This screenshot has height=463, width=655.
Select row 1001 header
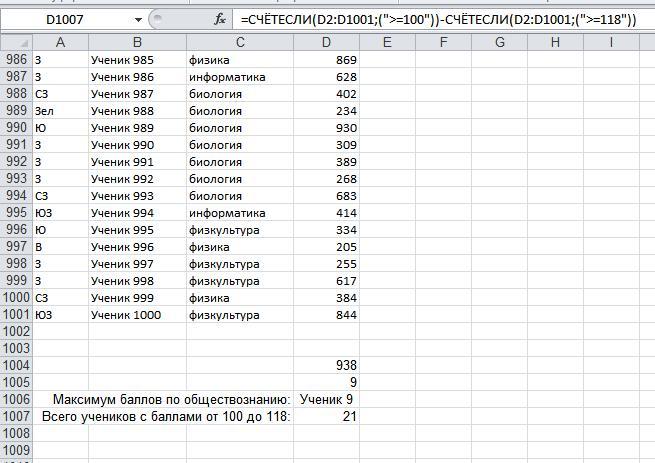click(x=17, y=315)
